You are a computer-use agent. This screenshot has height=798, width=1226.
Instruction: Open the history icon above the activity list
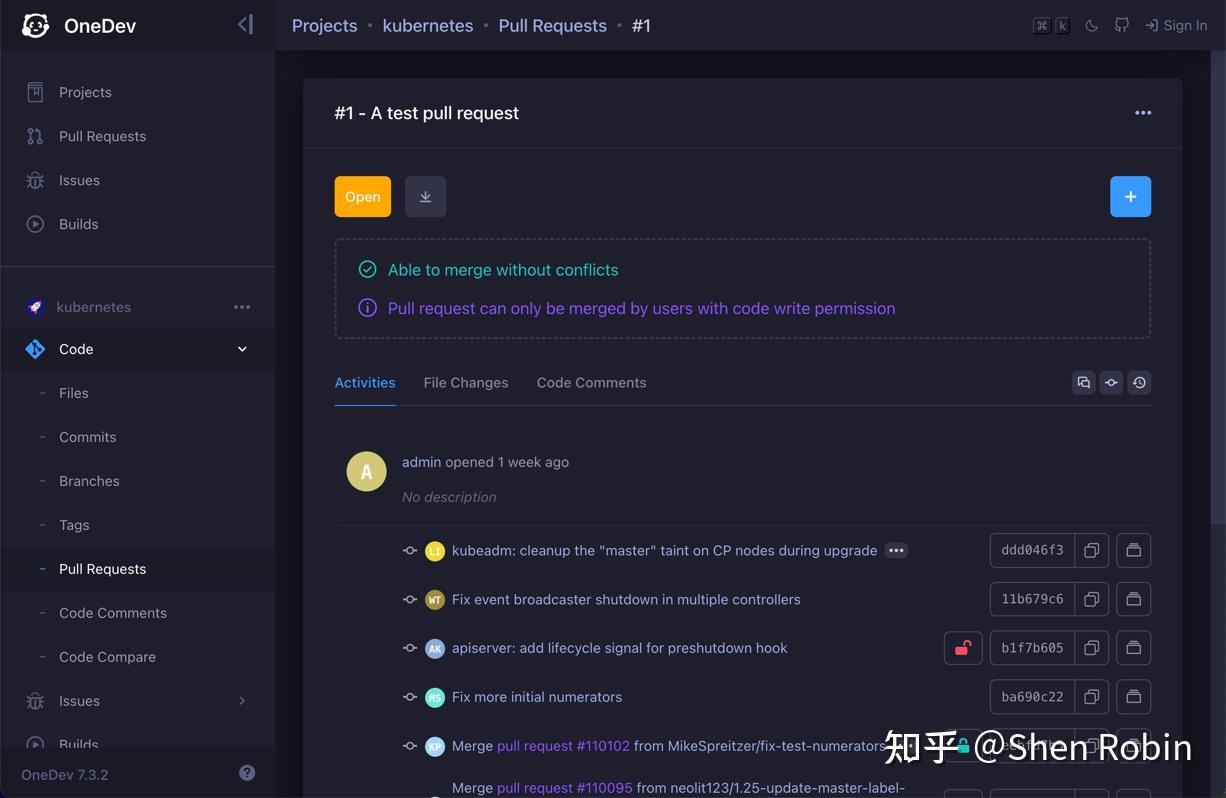[x=1139, y=382]
